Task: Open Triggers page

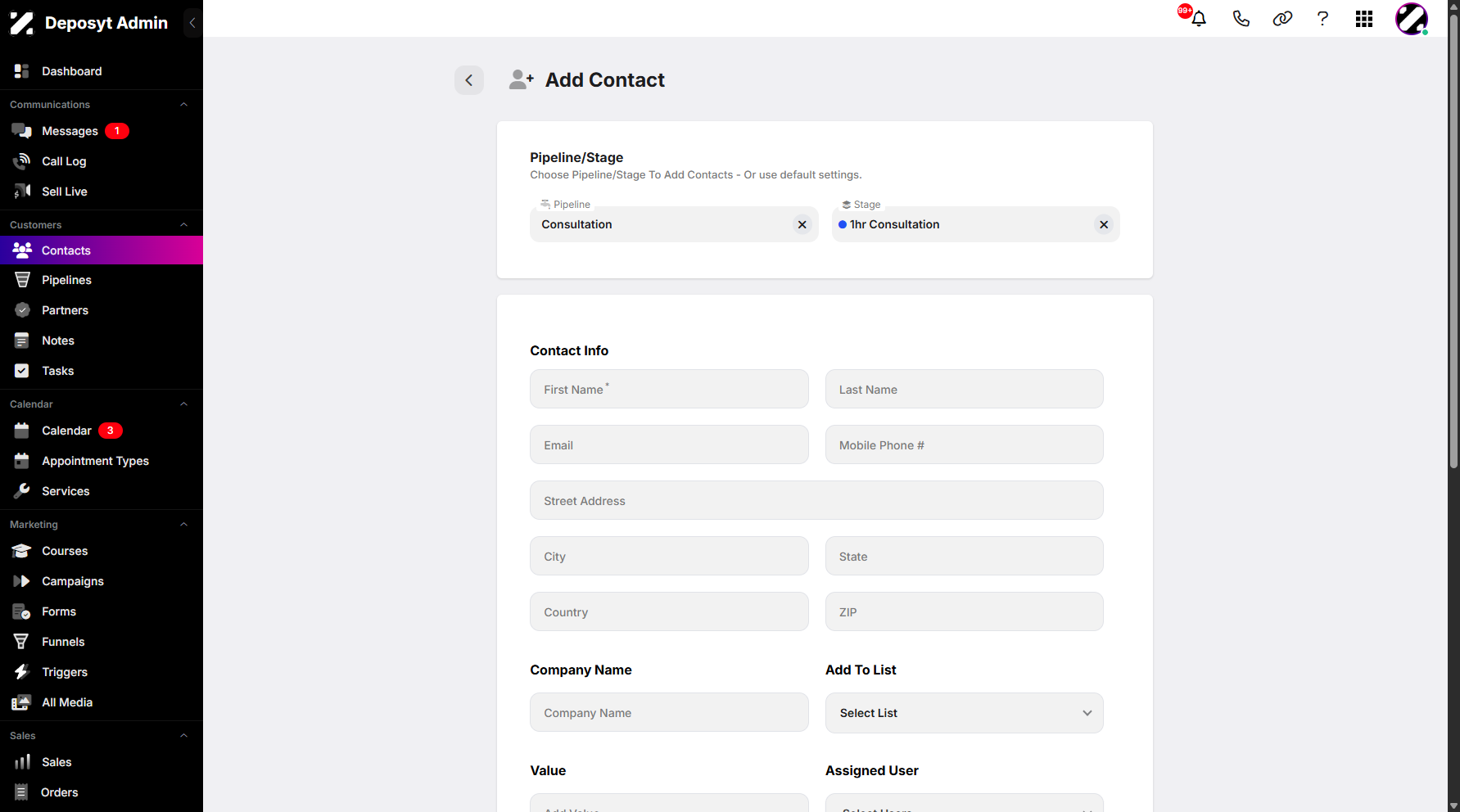Action: pyautogui.click(x=102, y=672)
